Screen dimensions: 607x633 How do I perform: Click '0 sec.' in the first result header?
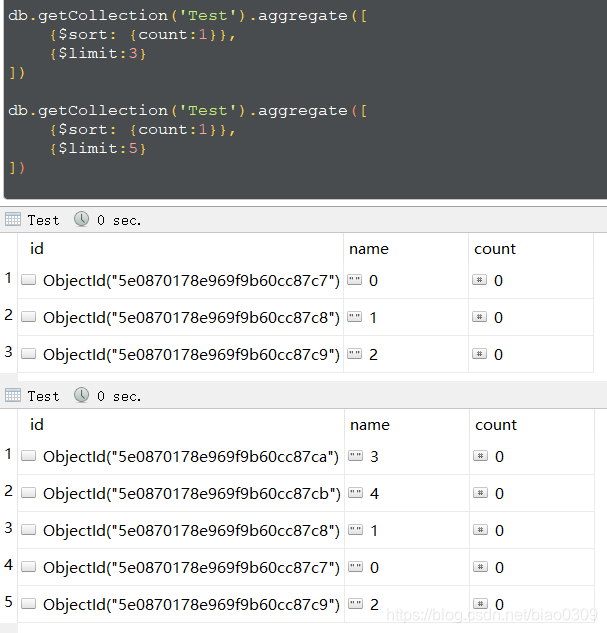pyautogui.click(x=119, y=220)
